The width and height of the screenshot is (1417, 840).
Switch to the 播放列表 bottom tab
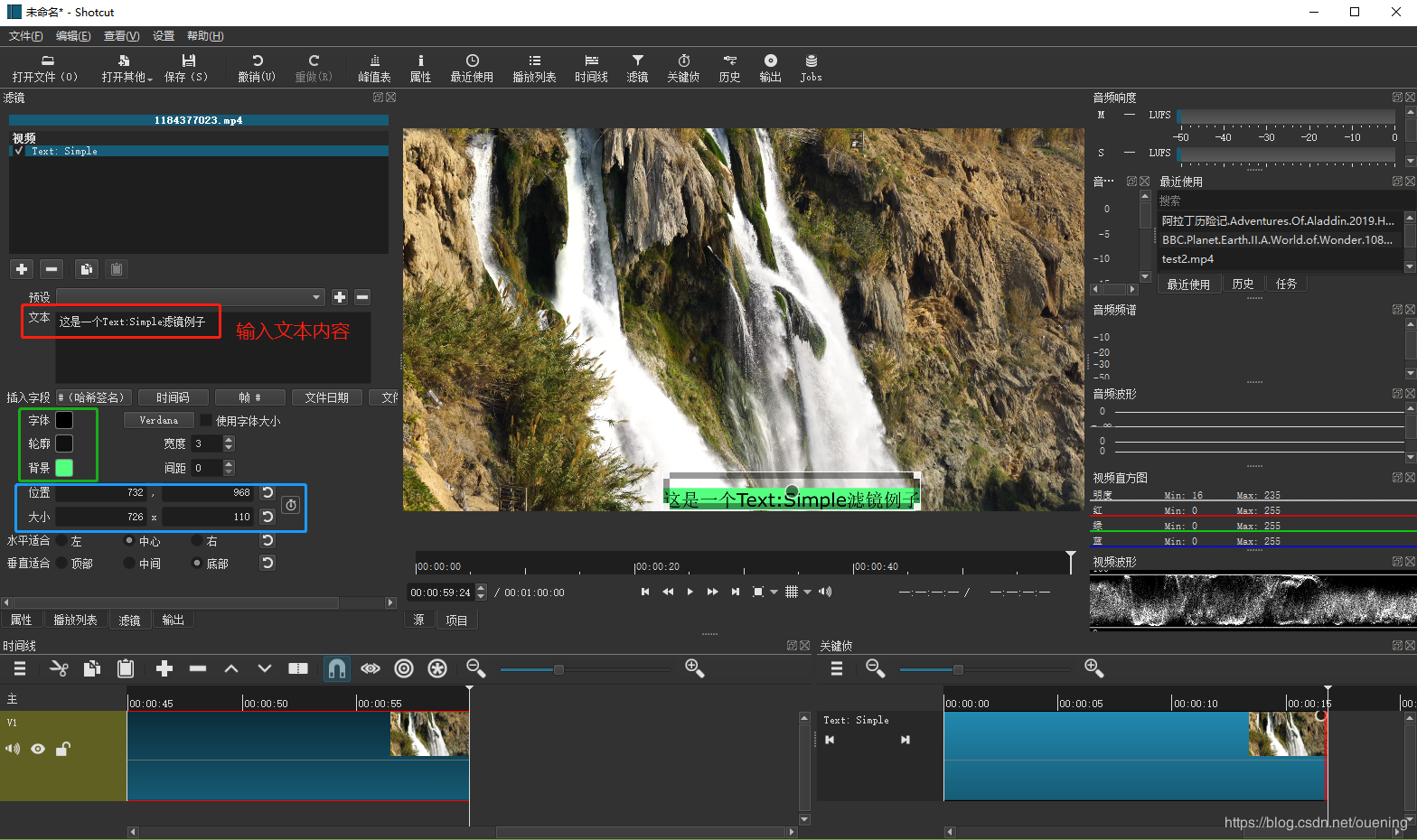pyautogui.click(x=75, y=621)
